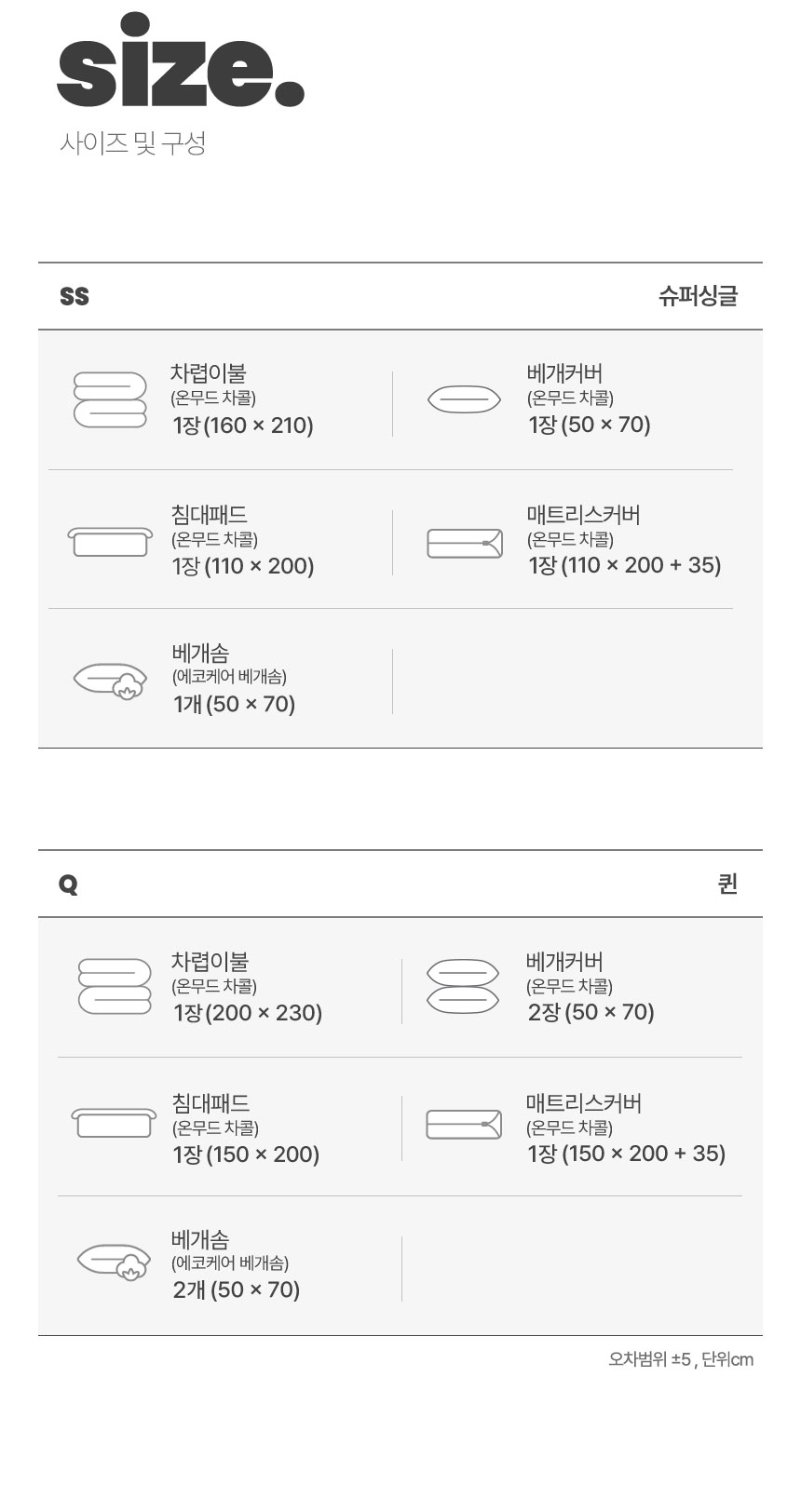Click the bed pad icon in Q section
This screenshot has width=801, height=1512.
click(115, 1123)
